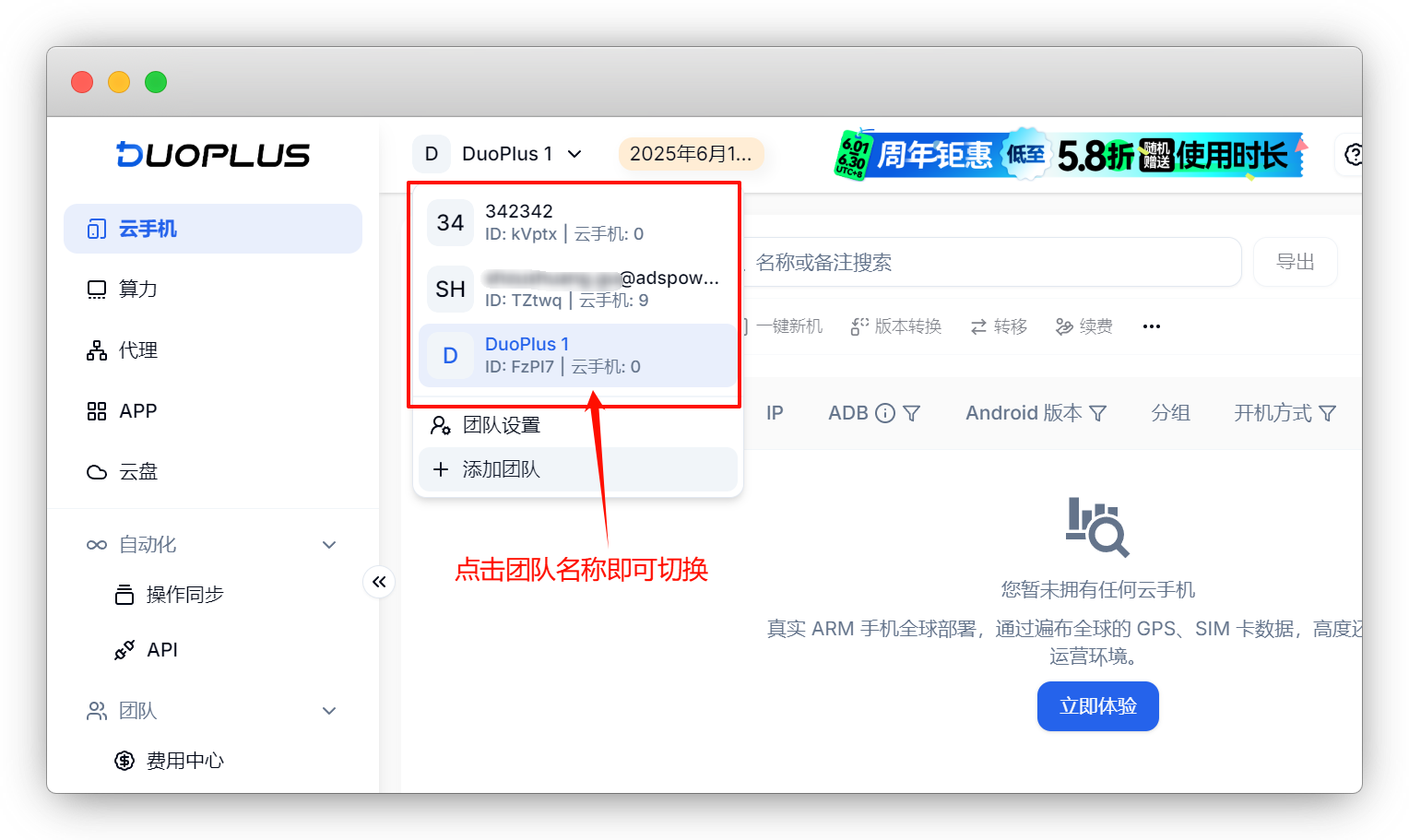
Task: Switch to team 342342
Action: (x=577, y=222)
